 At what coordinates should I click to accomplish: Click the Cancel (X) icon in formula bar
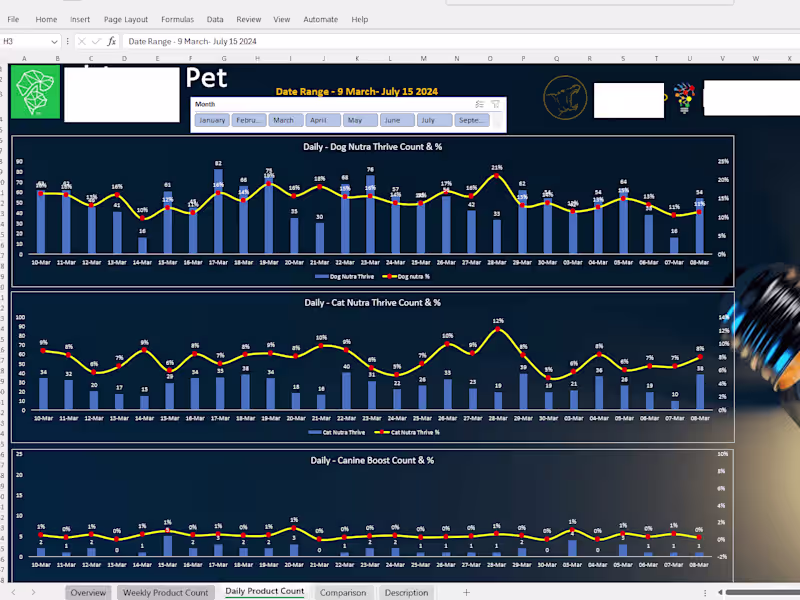click(x=81, y=41)
